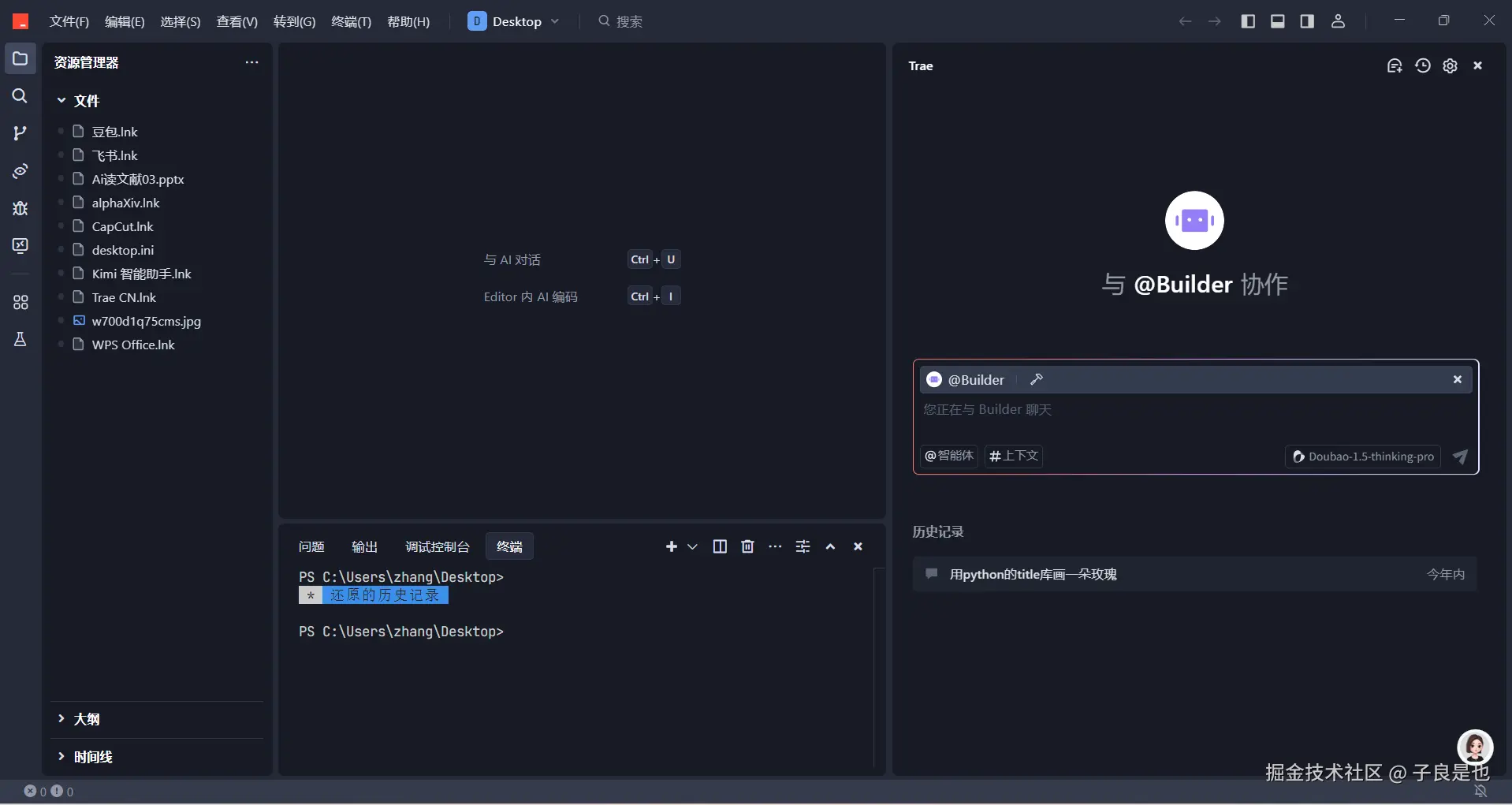
Task: Open the Testing flask icon in sidebar
Action: [x=20, y=339]
